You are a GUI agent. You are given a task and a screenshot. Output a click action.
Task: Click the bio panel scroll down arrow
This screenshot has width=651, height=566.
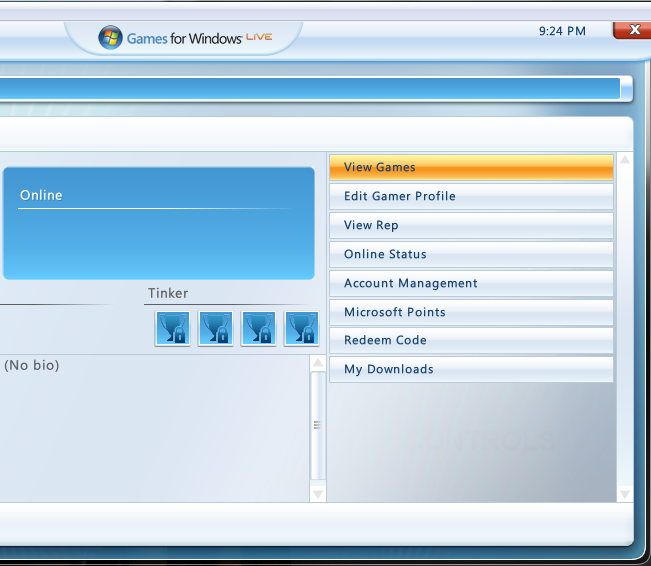(x=318, y=494)
